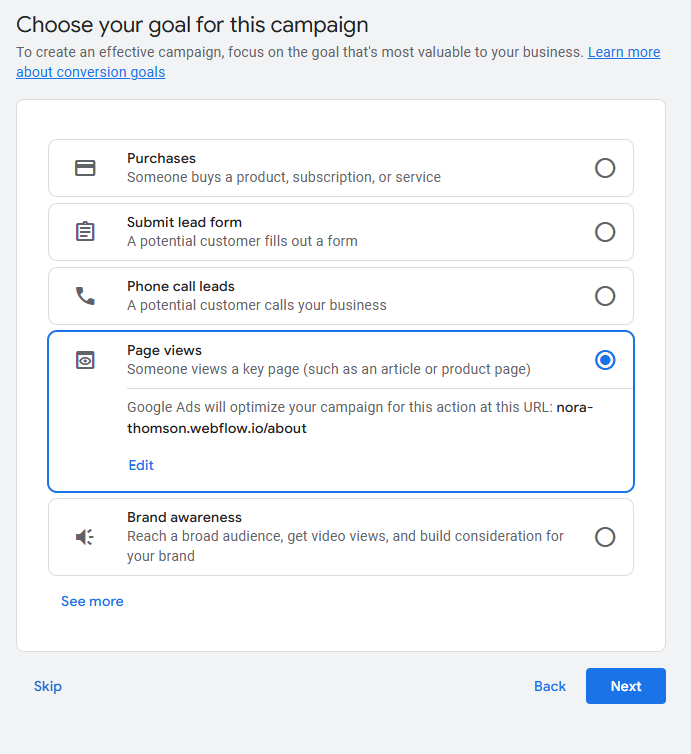
Task: Click 'Choose your goal for this campaign' heading
Action: tap(192, 25)
